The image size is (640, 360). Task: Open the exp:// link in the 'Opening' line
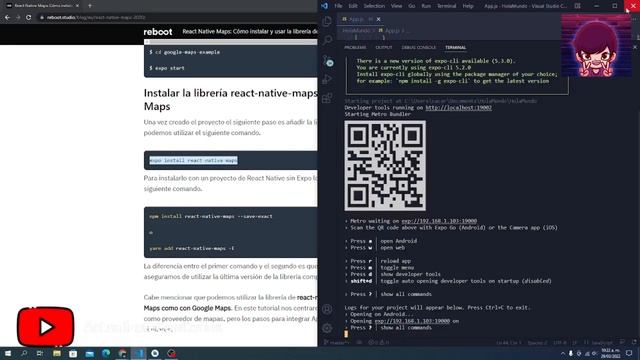[412, 321]
